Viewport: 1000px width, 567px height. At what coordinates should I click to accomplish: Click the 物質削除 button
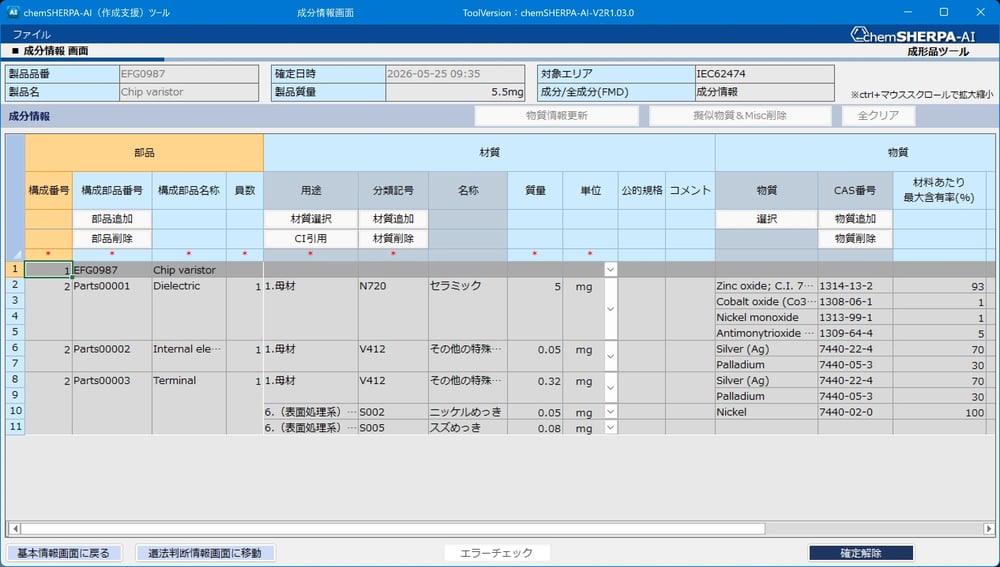click(x=855, y=239)
